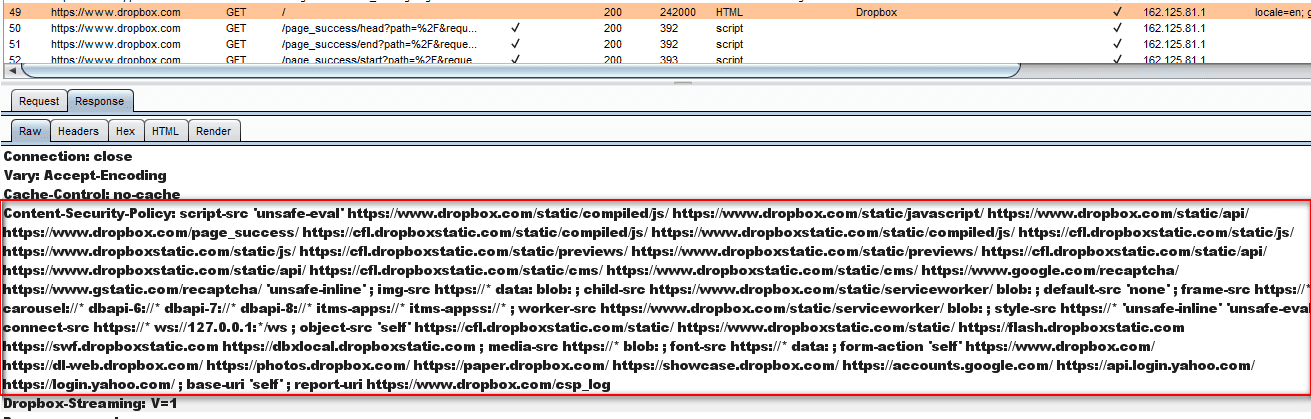The height and width of the screenshot is (419, 1311).
Task: Switch to the HTML view tab
Action: tap(165, 131)
